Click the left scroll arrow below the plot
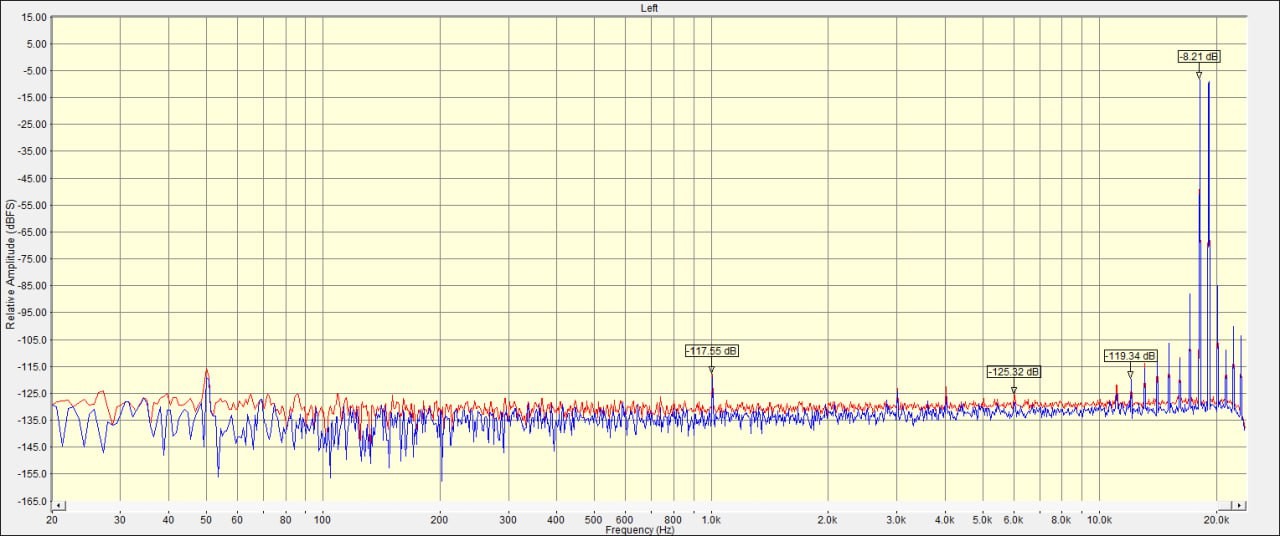The height and width of the screenshot is (536, 1280). point(58,506)
